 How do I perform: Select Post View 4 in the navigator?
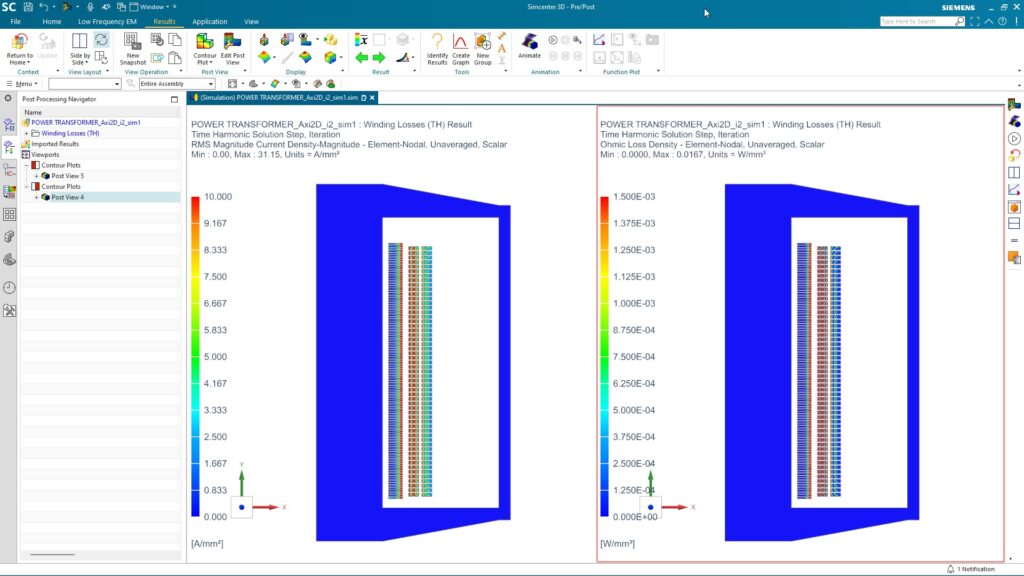68,197
